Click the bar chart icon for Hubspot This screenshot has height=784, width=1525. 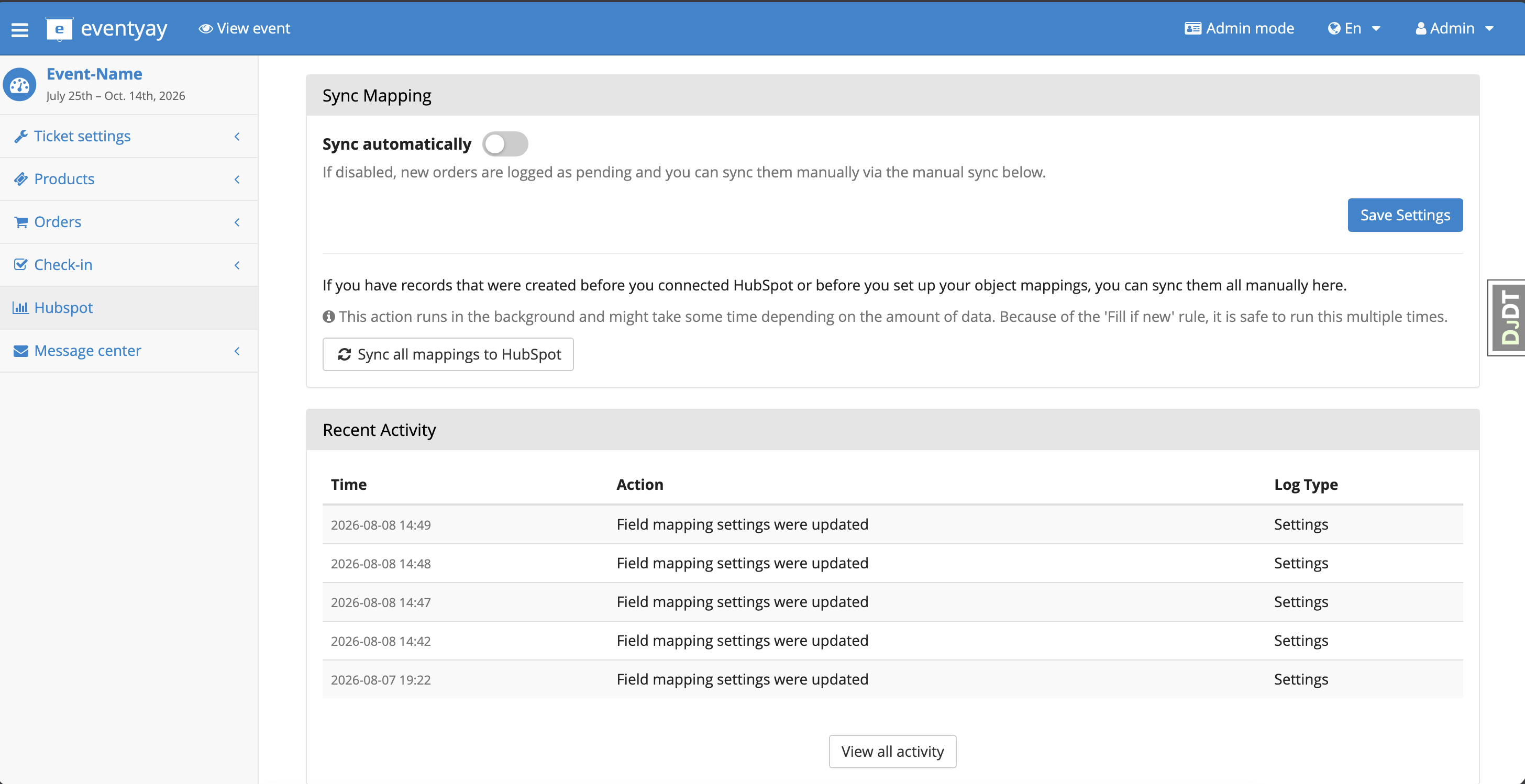point(21,308)
